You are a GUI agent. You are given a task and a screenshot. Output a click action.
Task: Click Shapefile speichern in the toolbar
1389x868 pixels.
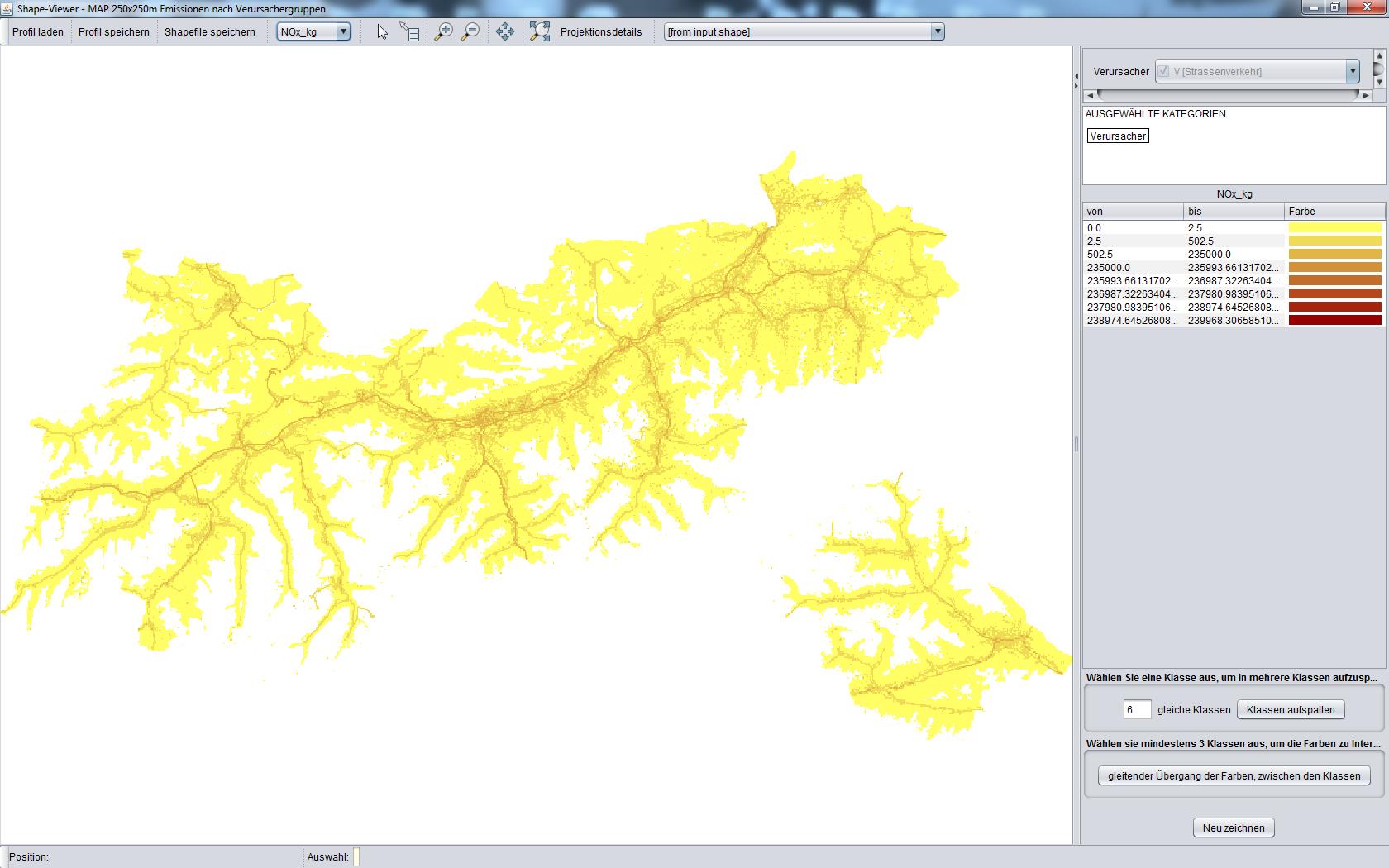tap(210, 32)
